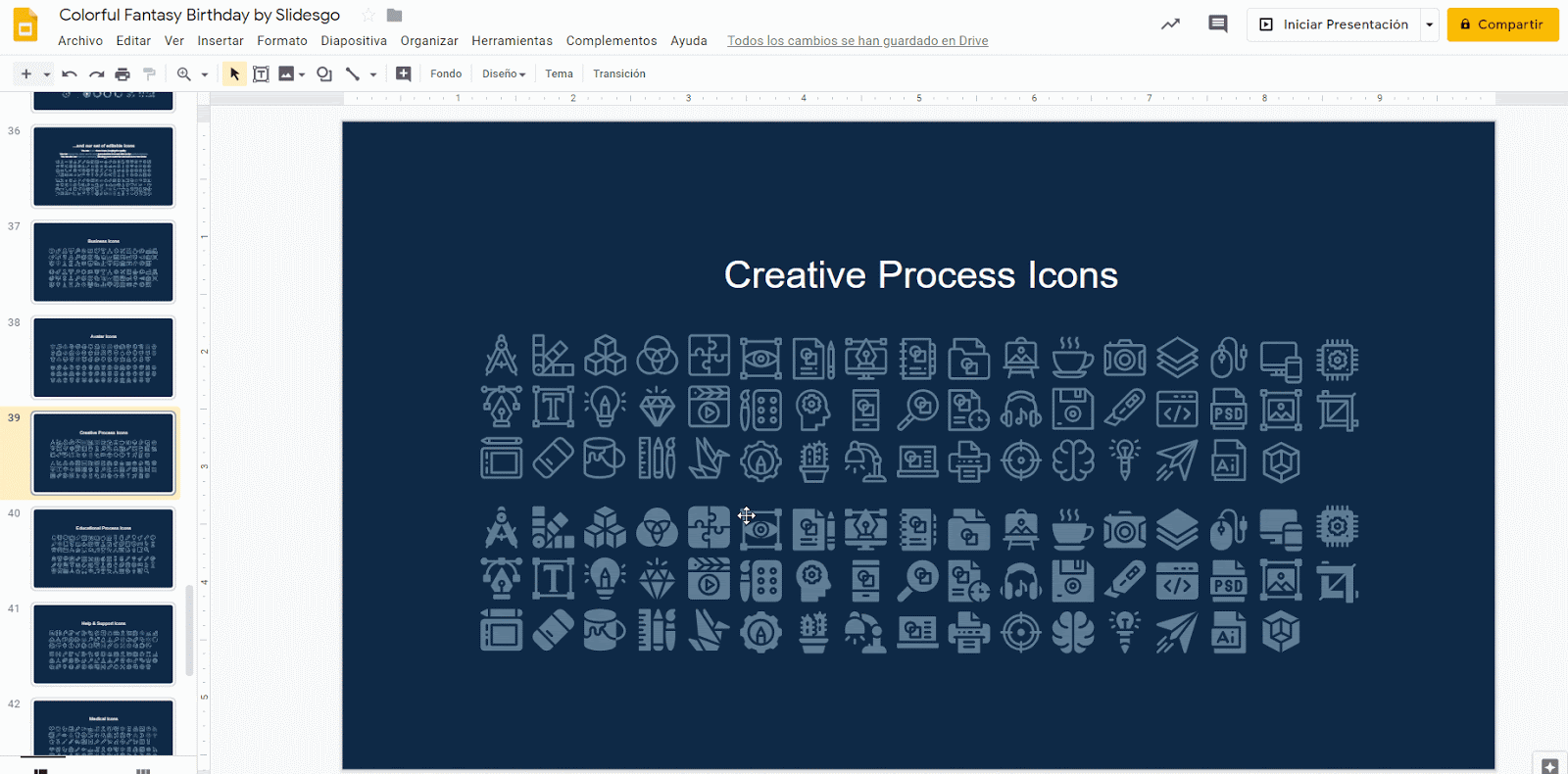This screenshot has height=774, width=1568.
Task: Select slide 38 Avatar Icons thumbnail
Action: tap(103, 358)
